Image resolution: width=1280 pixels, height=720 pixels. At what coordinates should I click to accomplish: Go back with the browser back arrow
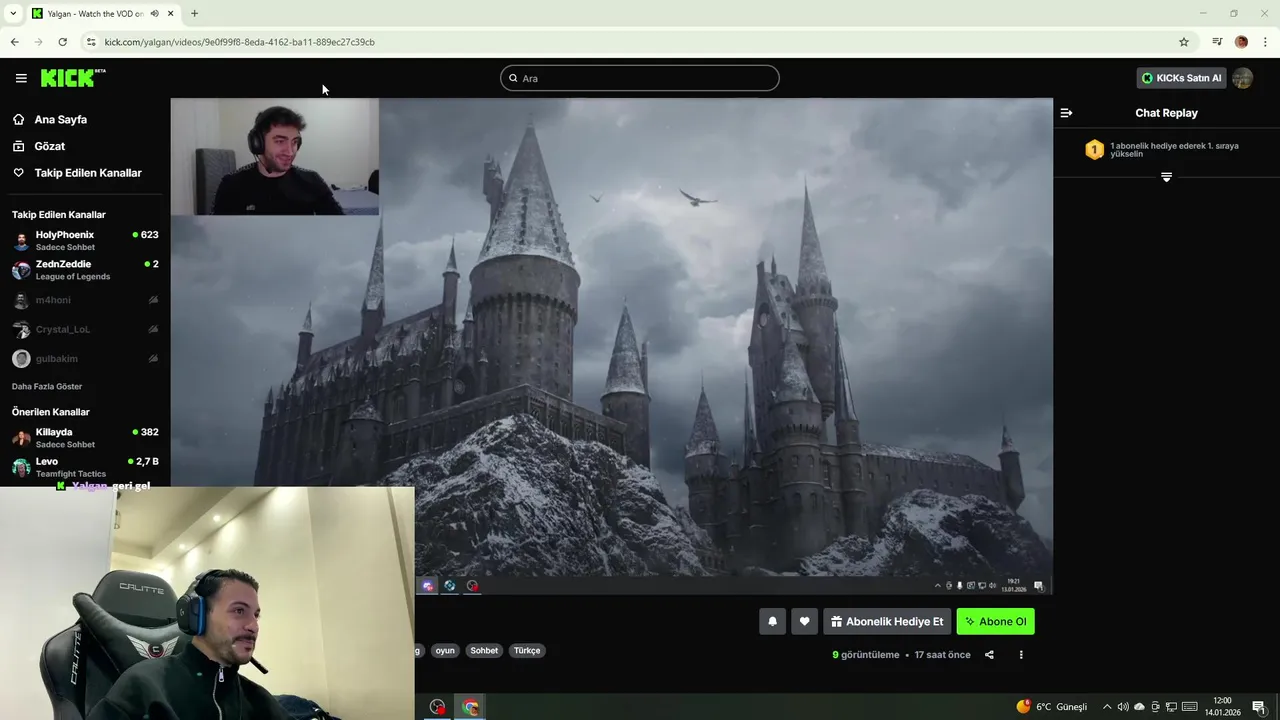coord(14,42)
